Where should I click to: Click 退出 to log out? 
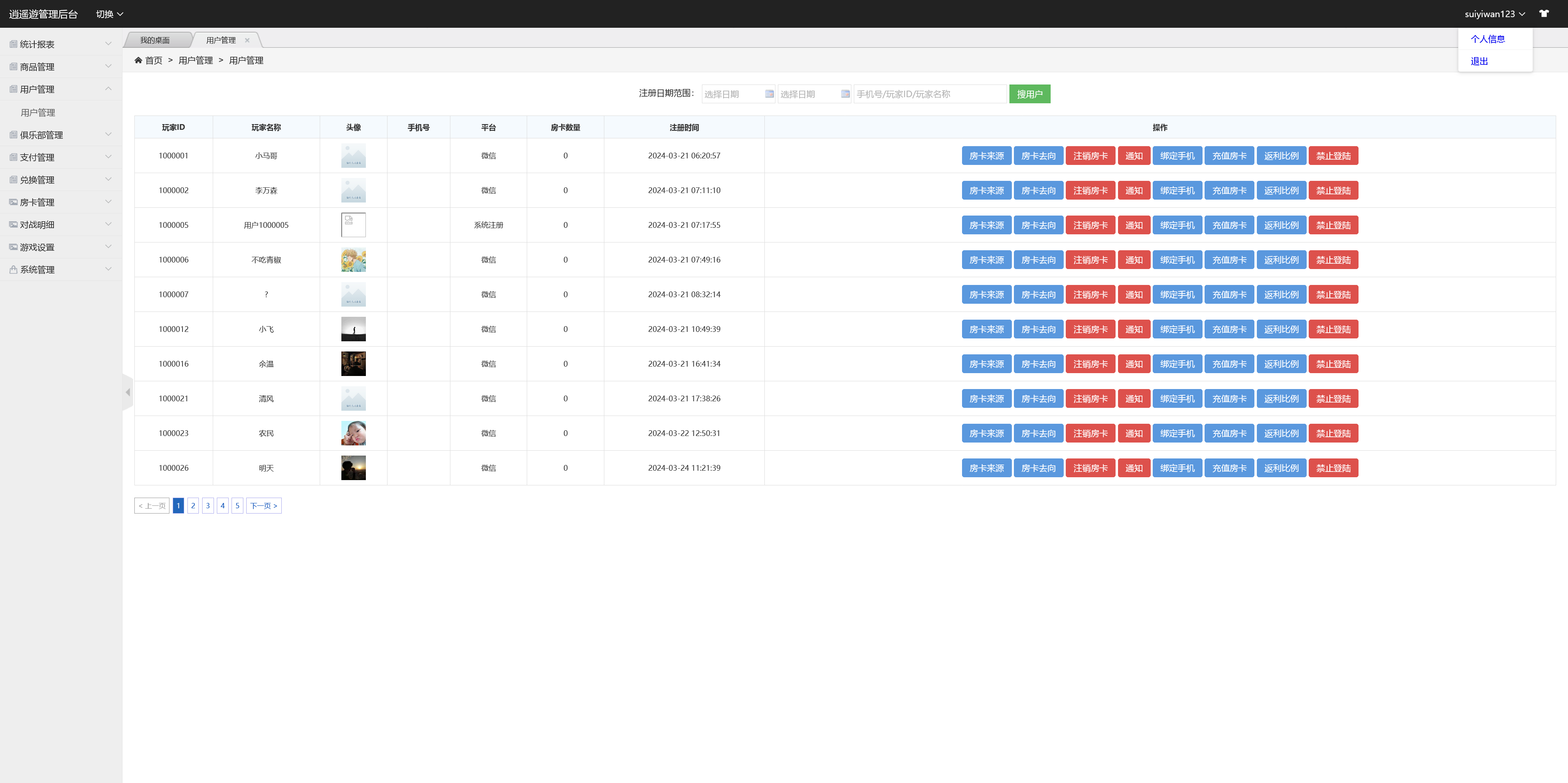click(1479, 61)
